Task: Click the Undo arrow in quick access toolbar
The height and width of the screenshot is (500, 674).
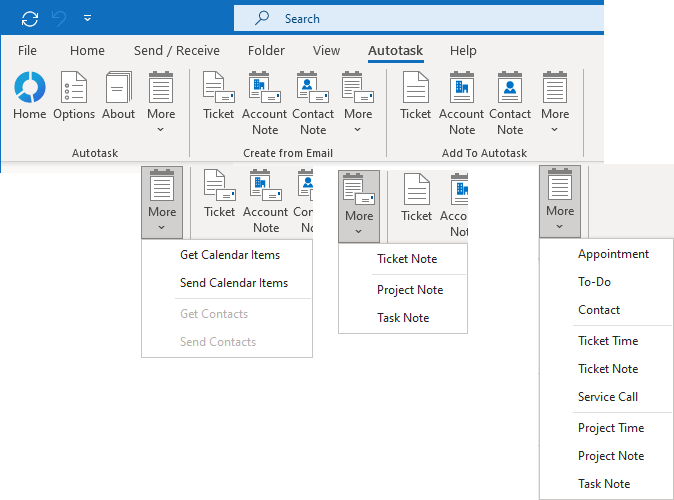Action: 60,18
